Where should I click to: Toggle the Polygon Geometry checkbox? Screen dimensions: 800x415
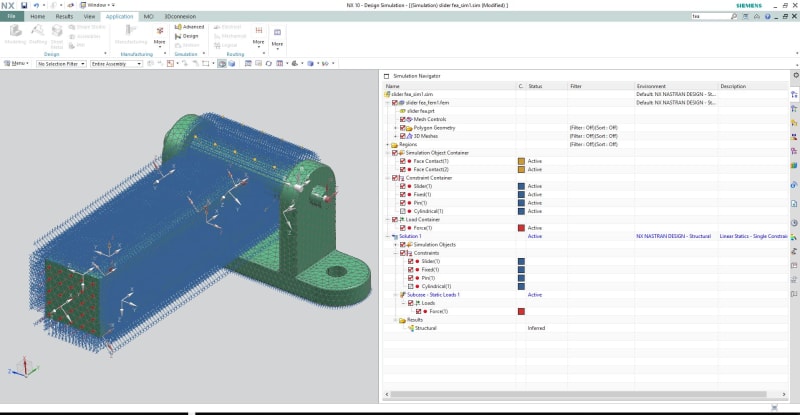pyautogui.click(x=403, y=128)
